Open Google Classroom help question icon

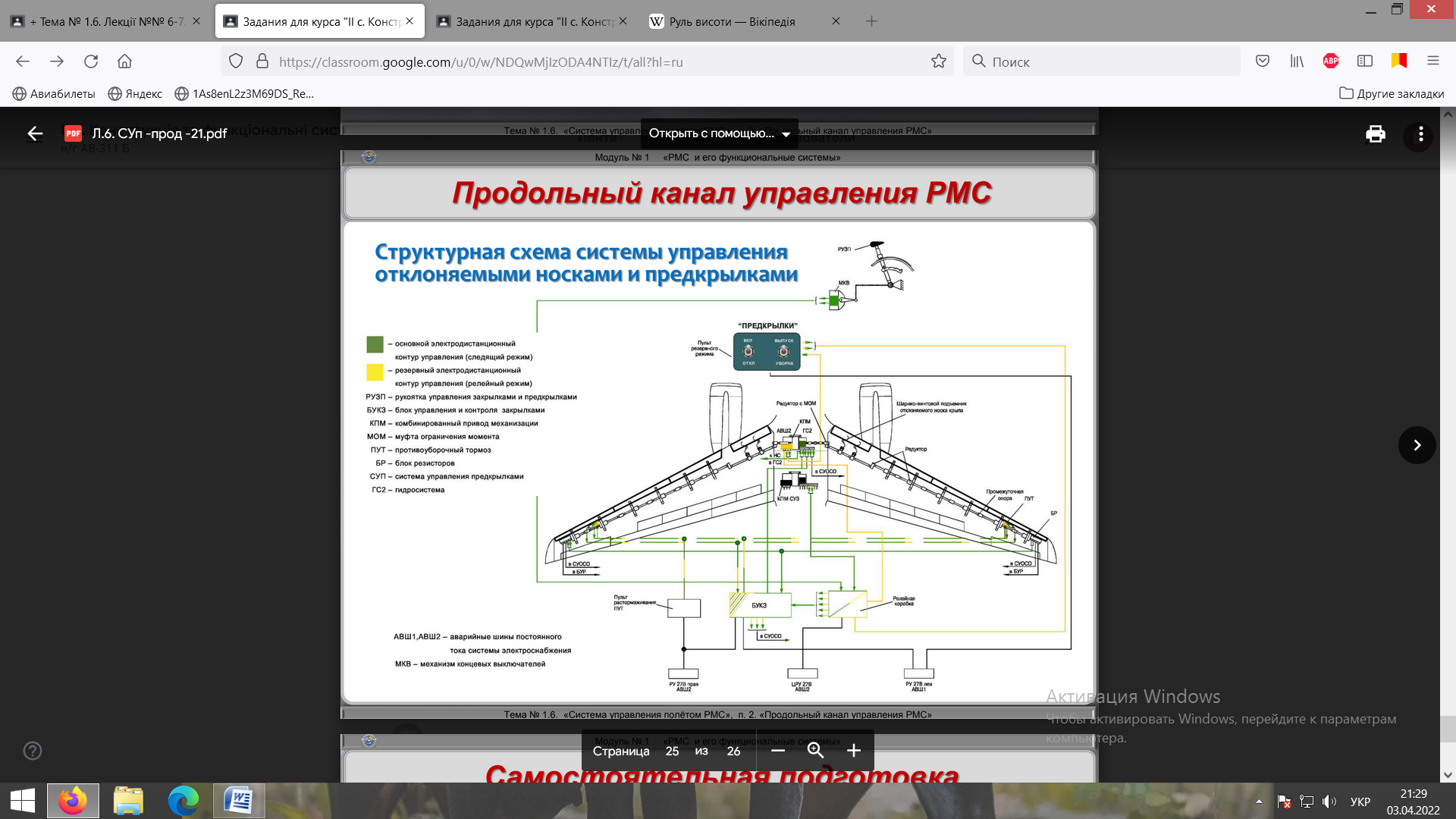pos(33,751)
